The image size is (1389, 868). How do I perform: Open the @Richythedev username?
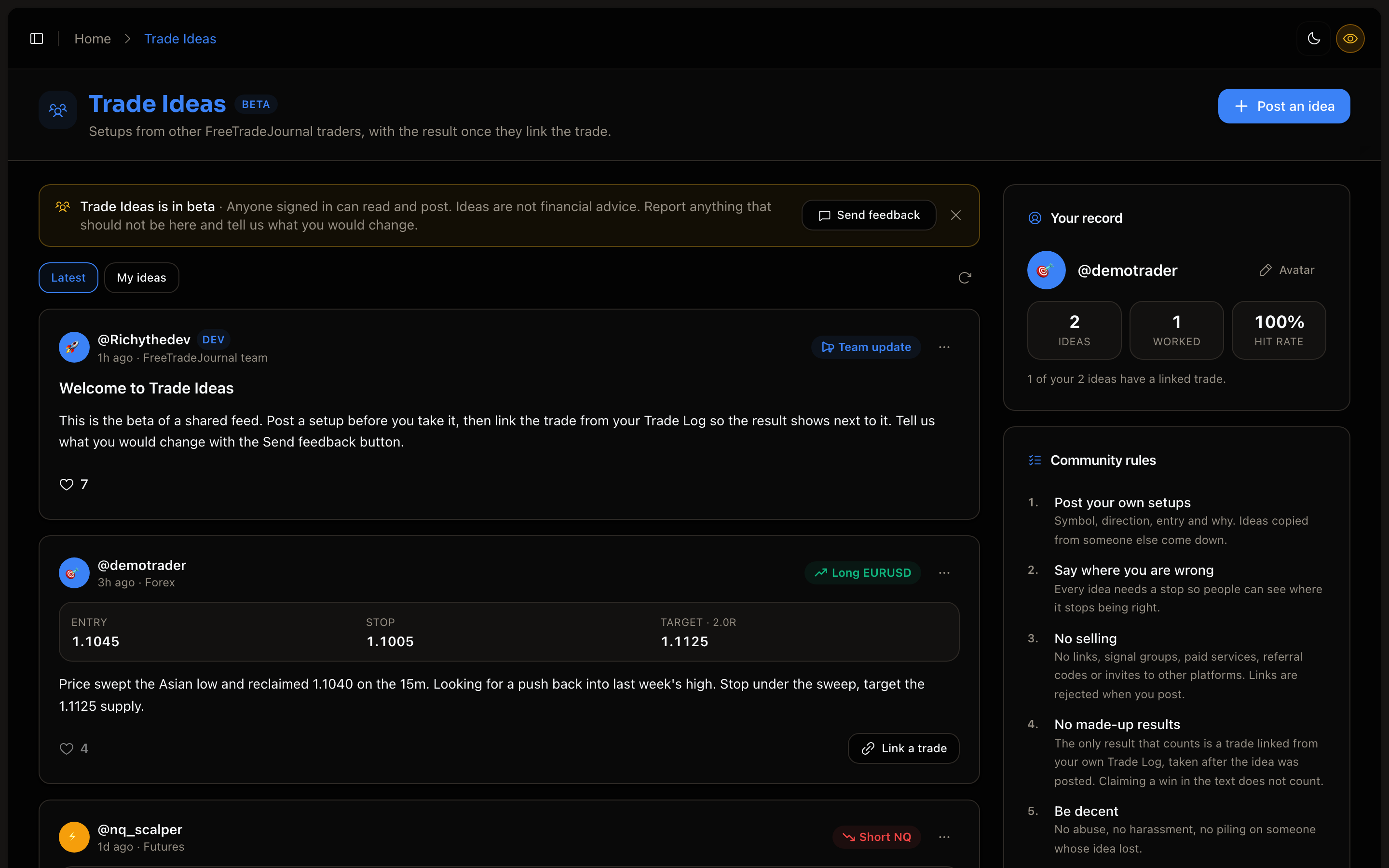pyautogui.click(x=144, y=340)
